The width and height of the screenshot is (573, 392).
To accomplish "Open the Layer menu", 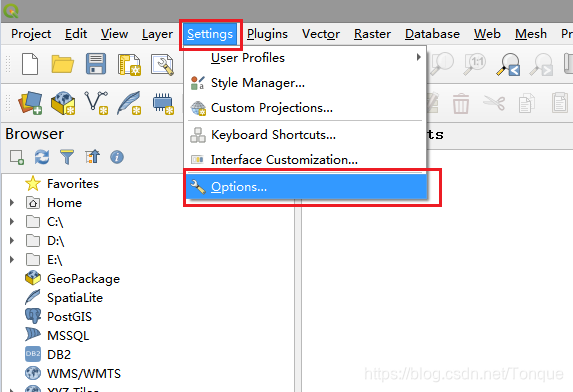I will point(157,34).
